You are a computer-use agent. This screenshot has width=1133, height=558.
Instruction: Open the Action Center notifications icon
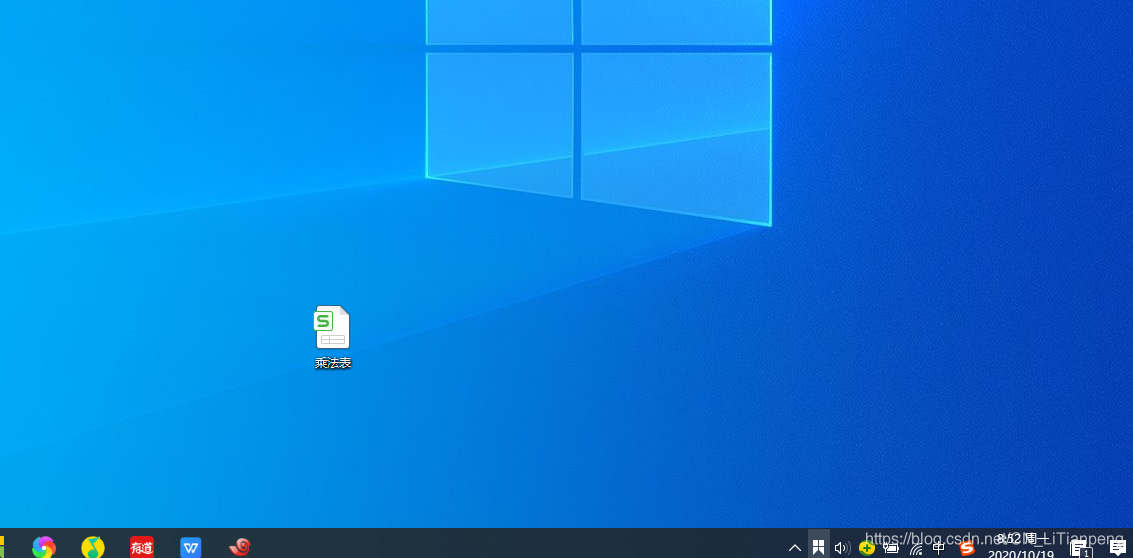pyautogui.click(x=1118, y=548)
